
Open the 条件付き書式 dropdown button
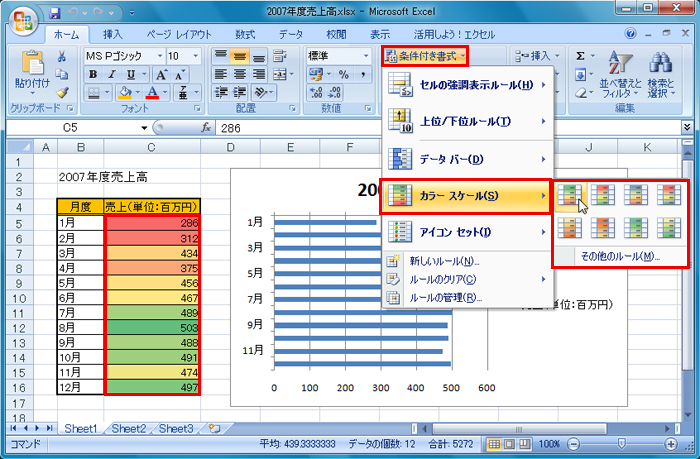click(x=425, y=56)
